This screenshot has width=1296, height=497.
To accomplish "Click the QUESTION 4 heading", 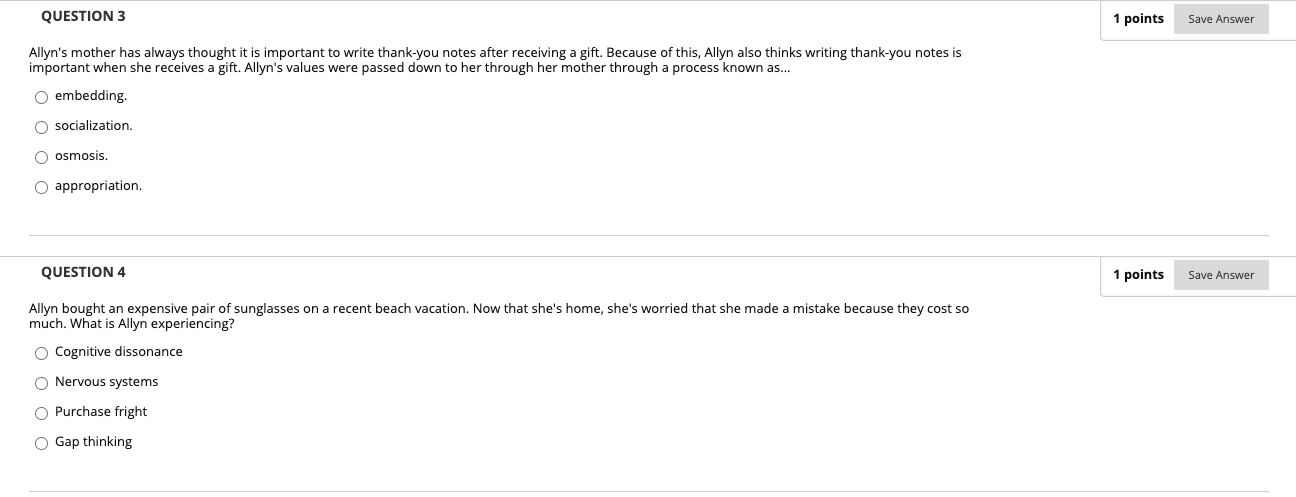I will coord(83,272).
